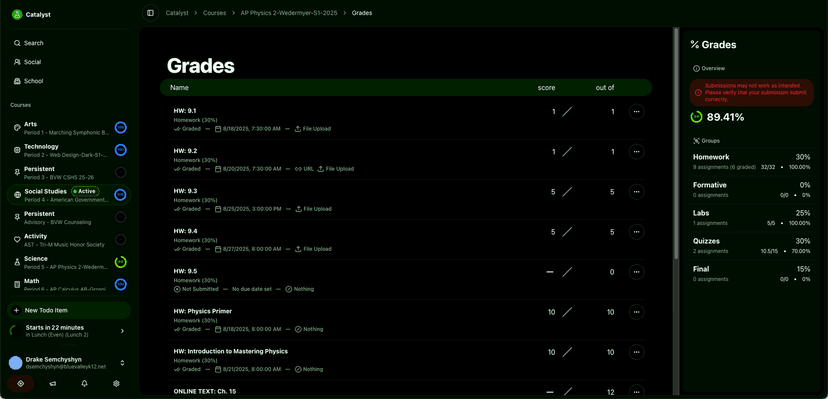Click the green ring beside 89.41%
The height and width of the screenshot is (399, 828).
tap(697, 117)
